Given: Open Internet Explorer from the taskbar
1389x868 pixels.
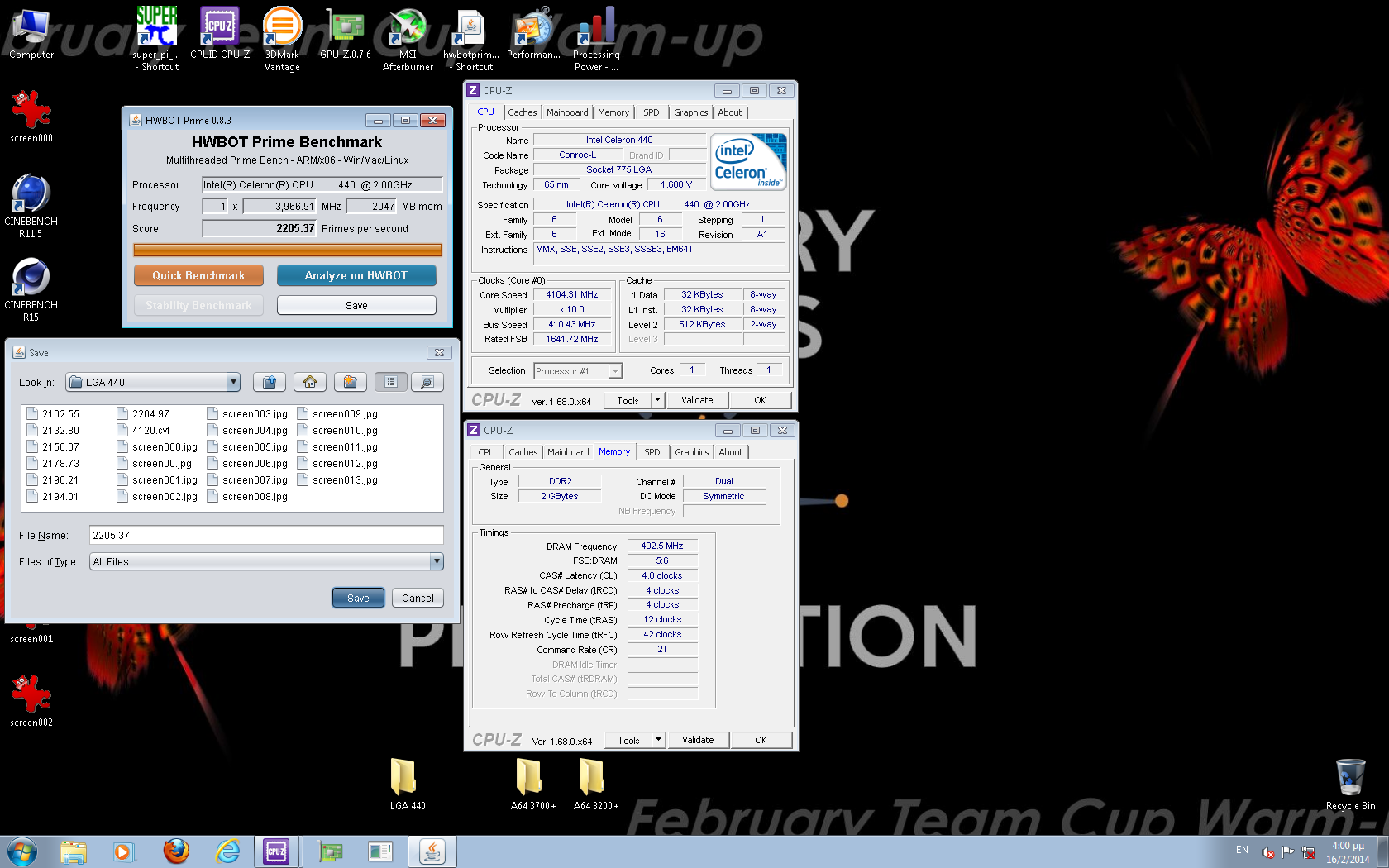Looking at the screenshot, I should click(x=227, y=851).
